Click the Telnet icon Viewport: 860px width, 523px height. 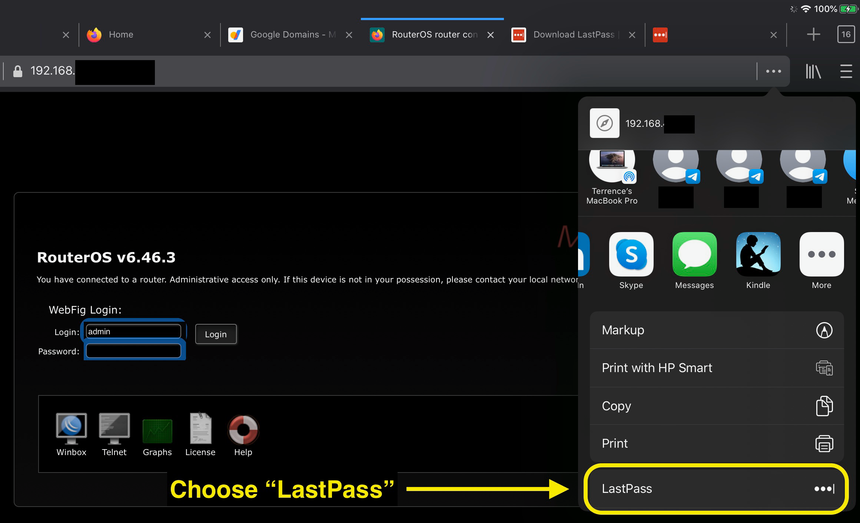pyautogui.click(x=114, y=431)
